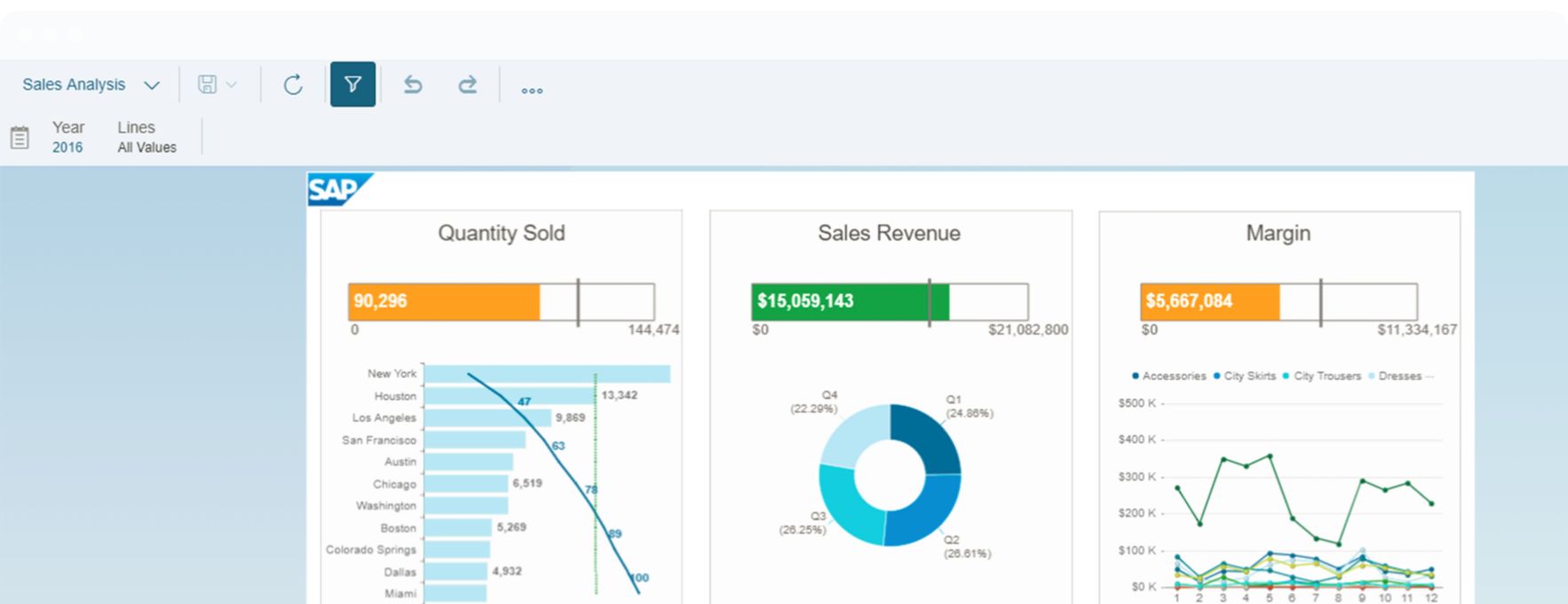
Task: Toggle Accessories series in Margin legend
Action: pyautogui.click(x=1168, y=377)
